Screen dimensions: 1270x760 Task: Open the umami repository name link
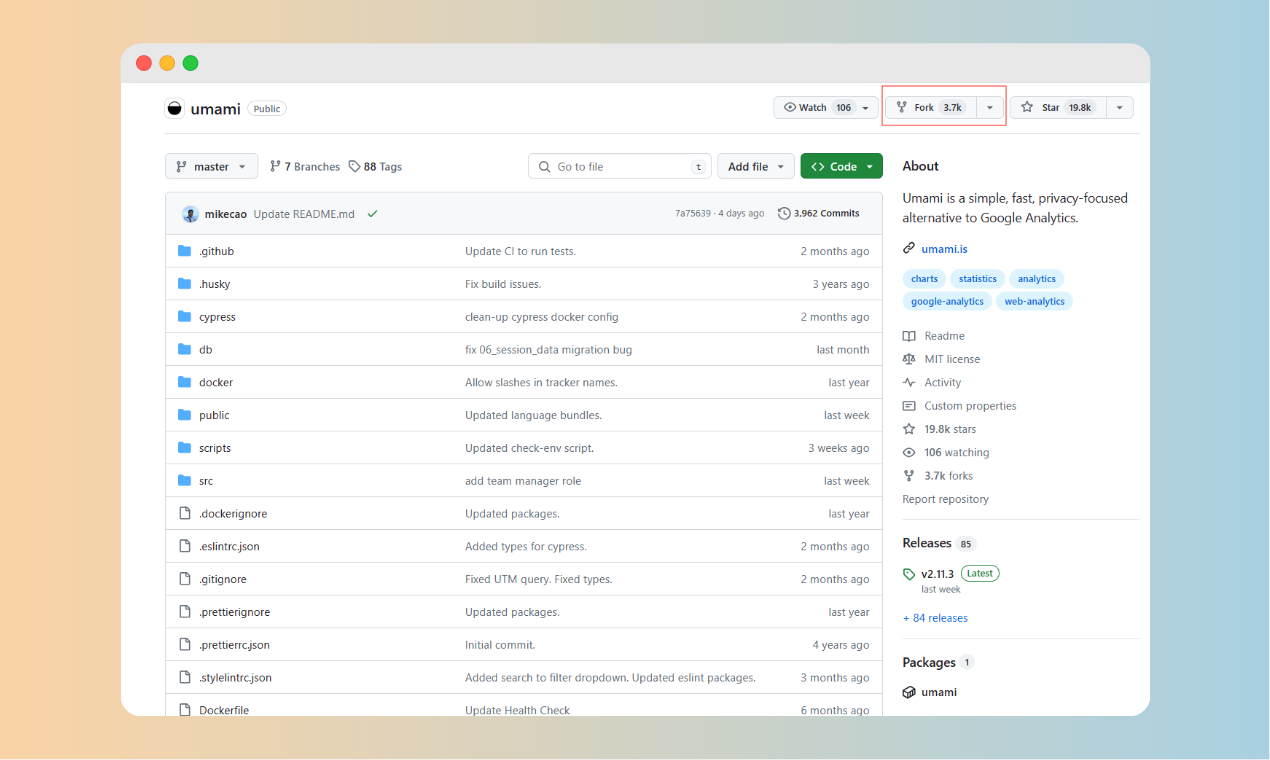pos(215,108)
